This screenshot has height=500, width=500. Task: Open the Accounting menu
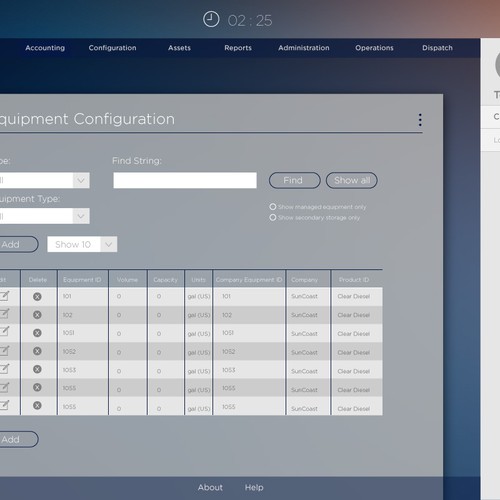(45, 48)
